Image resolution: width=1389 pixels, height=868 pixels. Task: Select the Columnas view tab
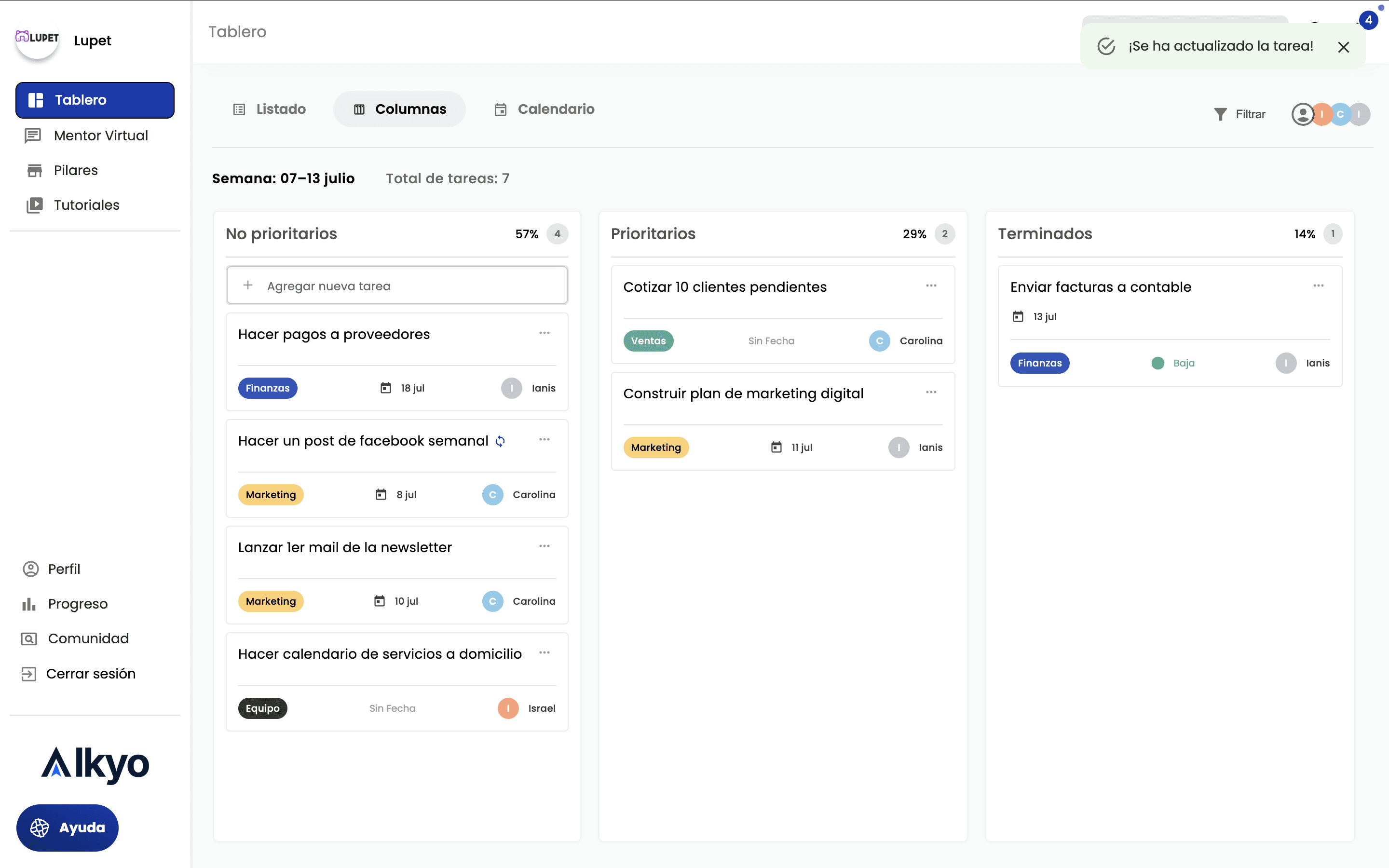point(399,109)
